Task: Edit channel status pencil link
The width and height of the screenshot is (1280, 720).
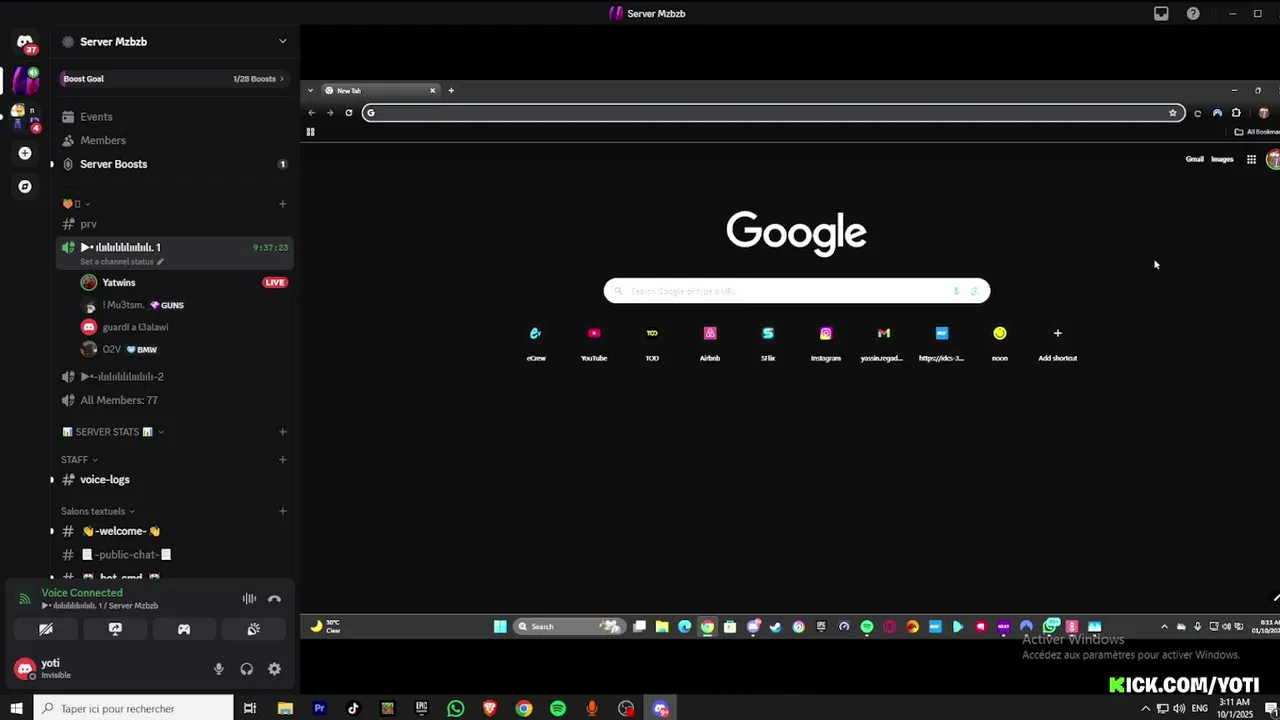Action: (122, 262)
